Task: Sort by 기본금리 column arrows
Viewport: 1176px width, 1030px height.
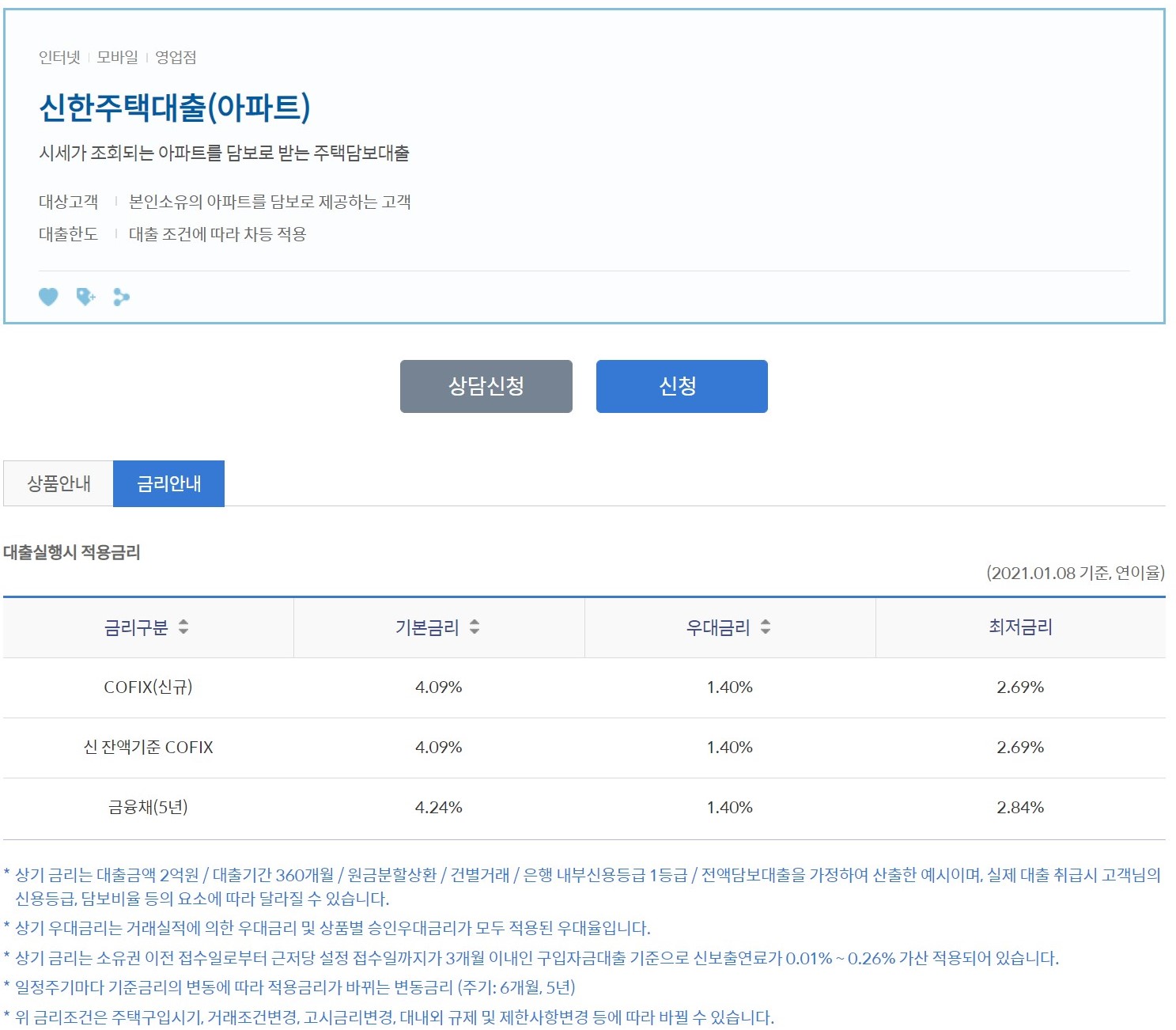Action: coord(475,627)
